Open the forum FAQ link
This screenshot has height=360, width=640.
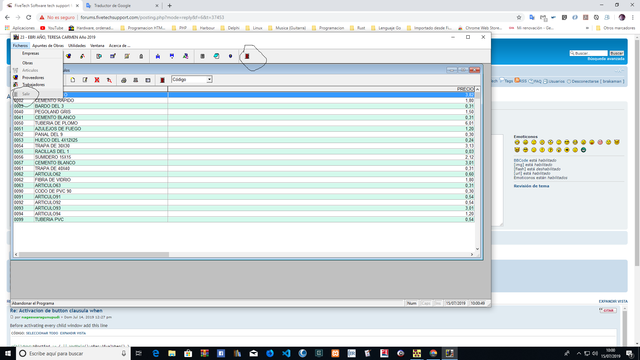pyautogui.click(x=536, y=81)
